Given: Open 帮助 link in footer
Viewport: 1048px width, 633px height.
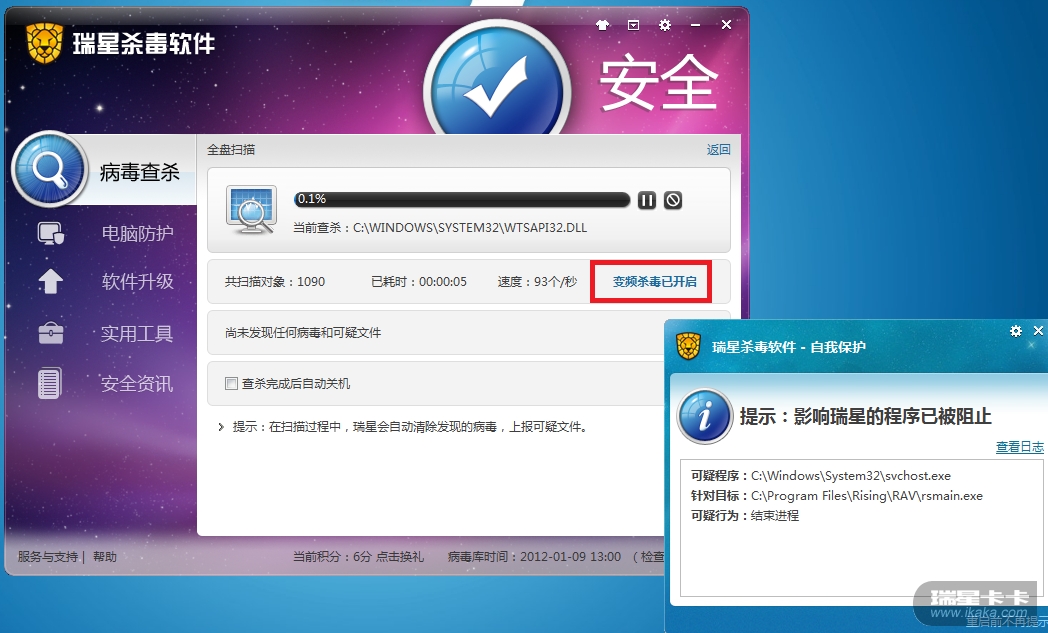Looking at the screenshot, I should 104,556.
